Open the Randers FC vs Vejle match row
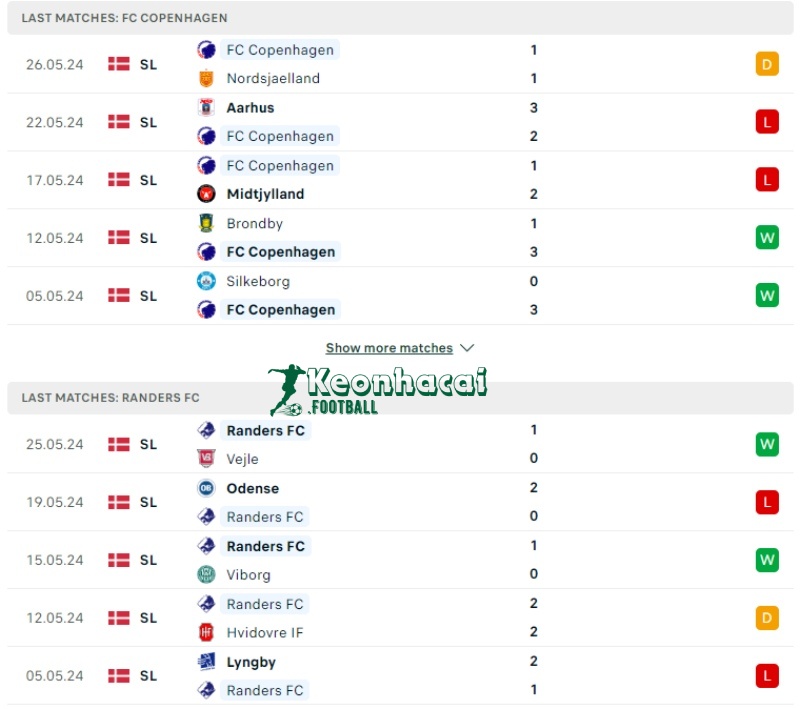 tap(400, 444)
